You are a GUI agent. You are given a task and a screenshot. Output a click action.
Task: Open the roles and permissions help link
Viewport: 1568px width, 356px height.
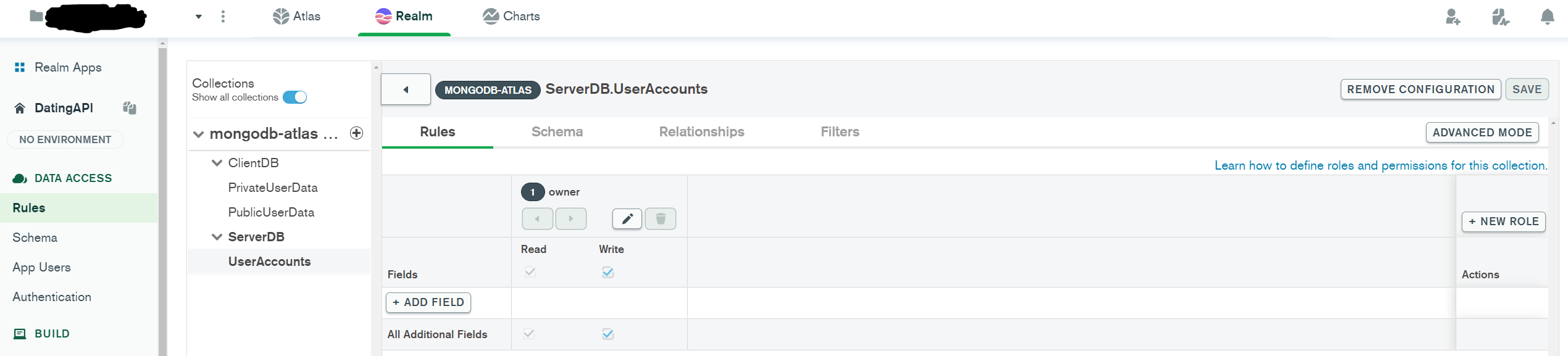point(1380,165)
